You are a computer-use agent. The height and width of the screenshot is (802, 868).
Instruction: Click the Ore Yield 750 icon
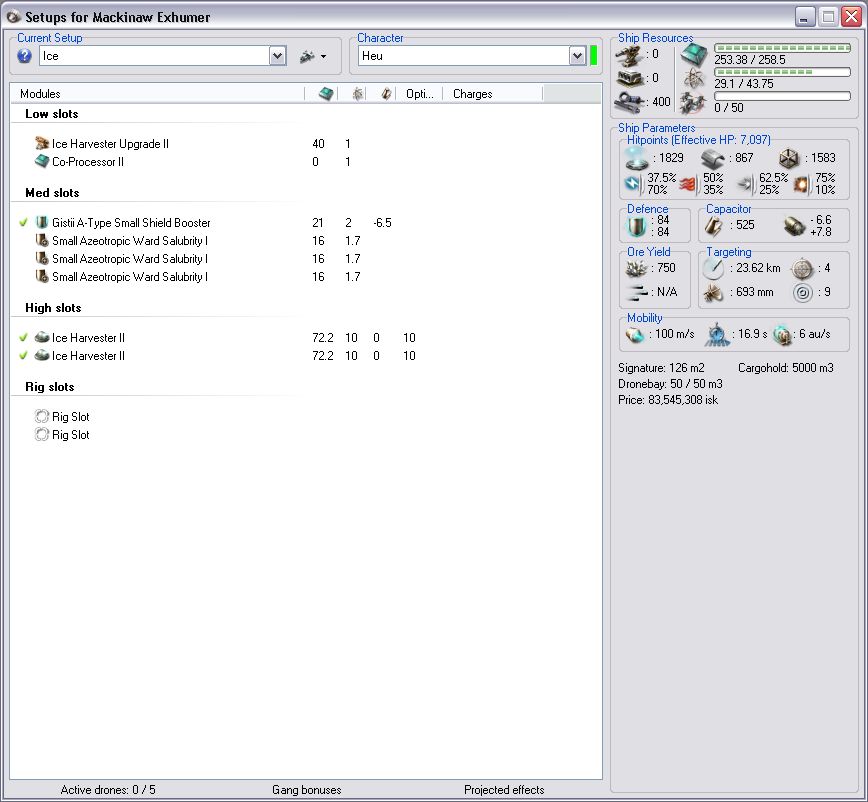(637, 268)
